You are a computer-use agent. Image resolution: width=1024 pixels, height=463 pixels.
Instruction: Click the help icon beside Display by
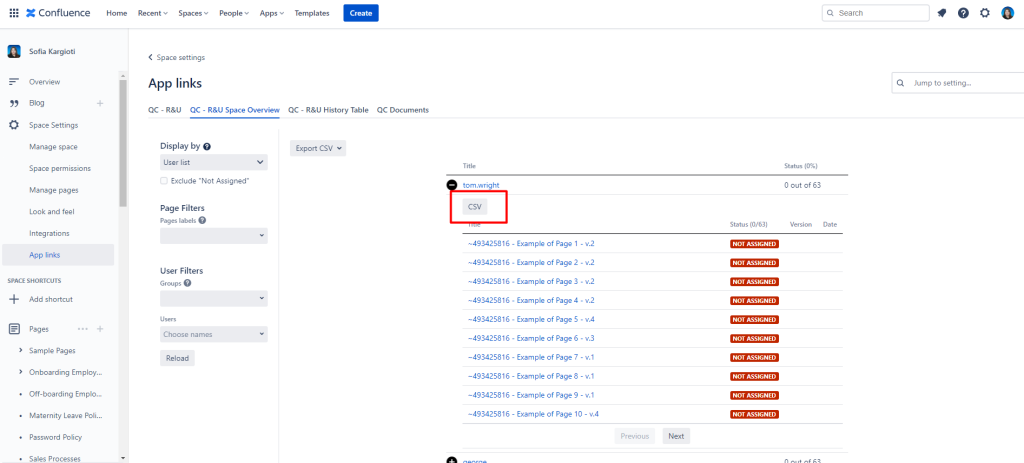207,146
